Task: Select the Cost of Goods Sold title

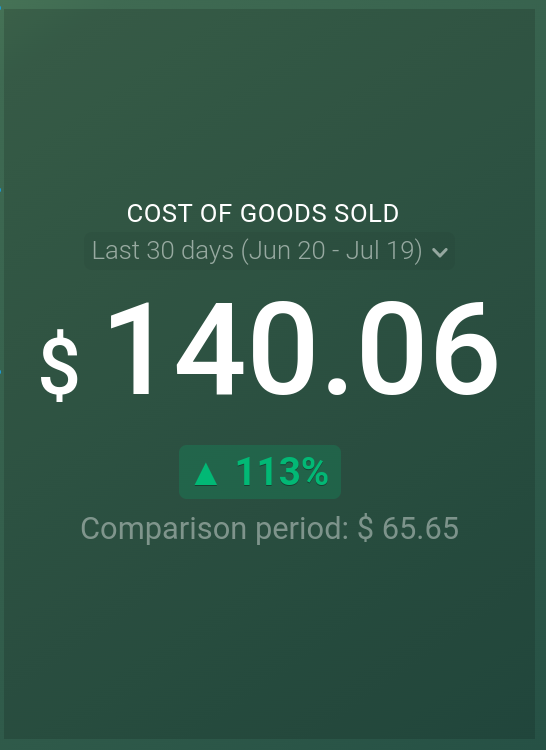Action: tap(263, 213)
